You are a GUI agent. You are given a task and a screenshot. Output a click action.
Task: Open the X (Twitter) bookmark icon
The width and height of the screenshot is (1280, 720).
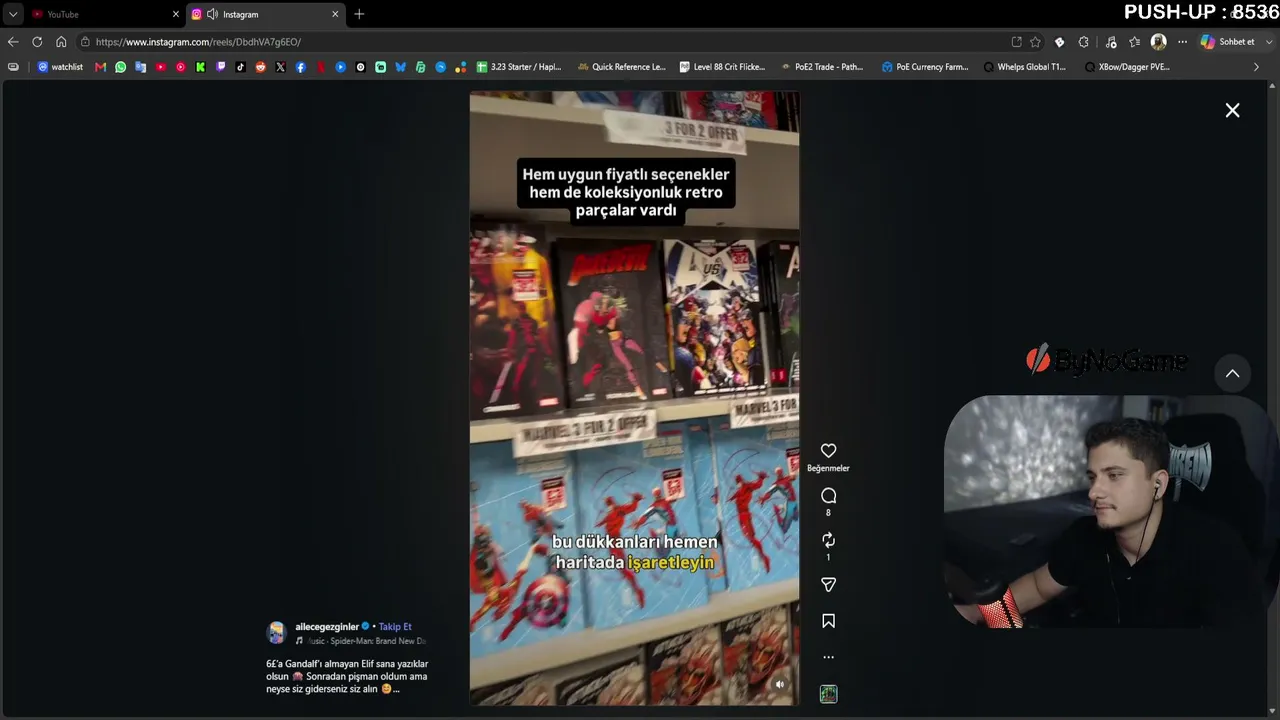(x=280, y=67)
